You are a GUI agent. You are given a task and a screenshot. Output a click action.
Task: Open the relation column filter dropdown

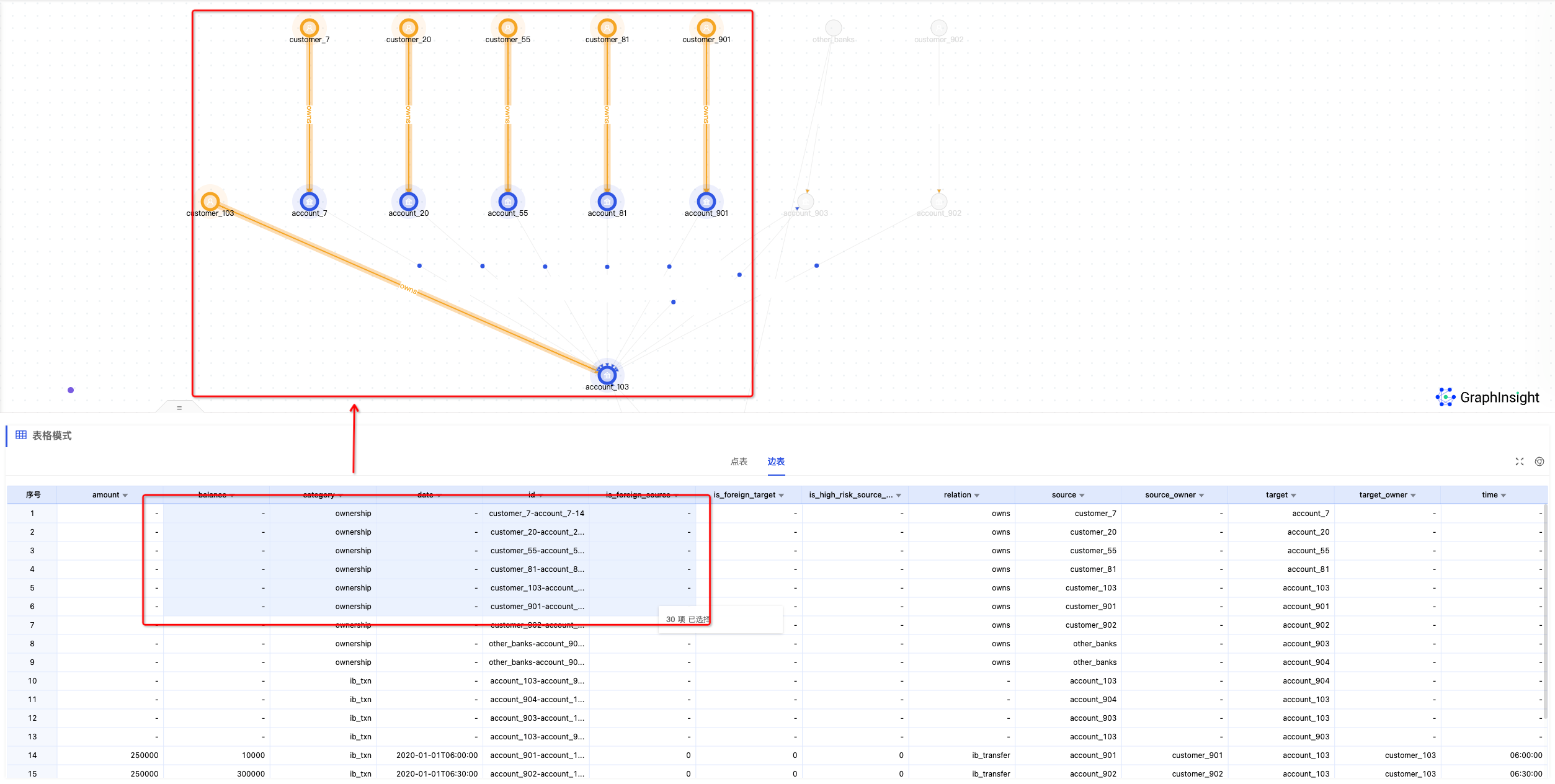tap(977, 496)
